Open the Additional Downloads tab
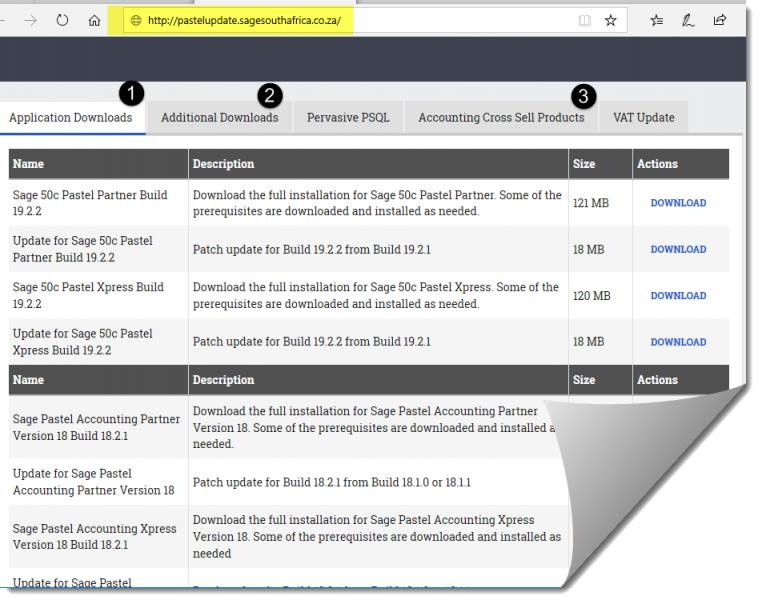 click(219, 118)
